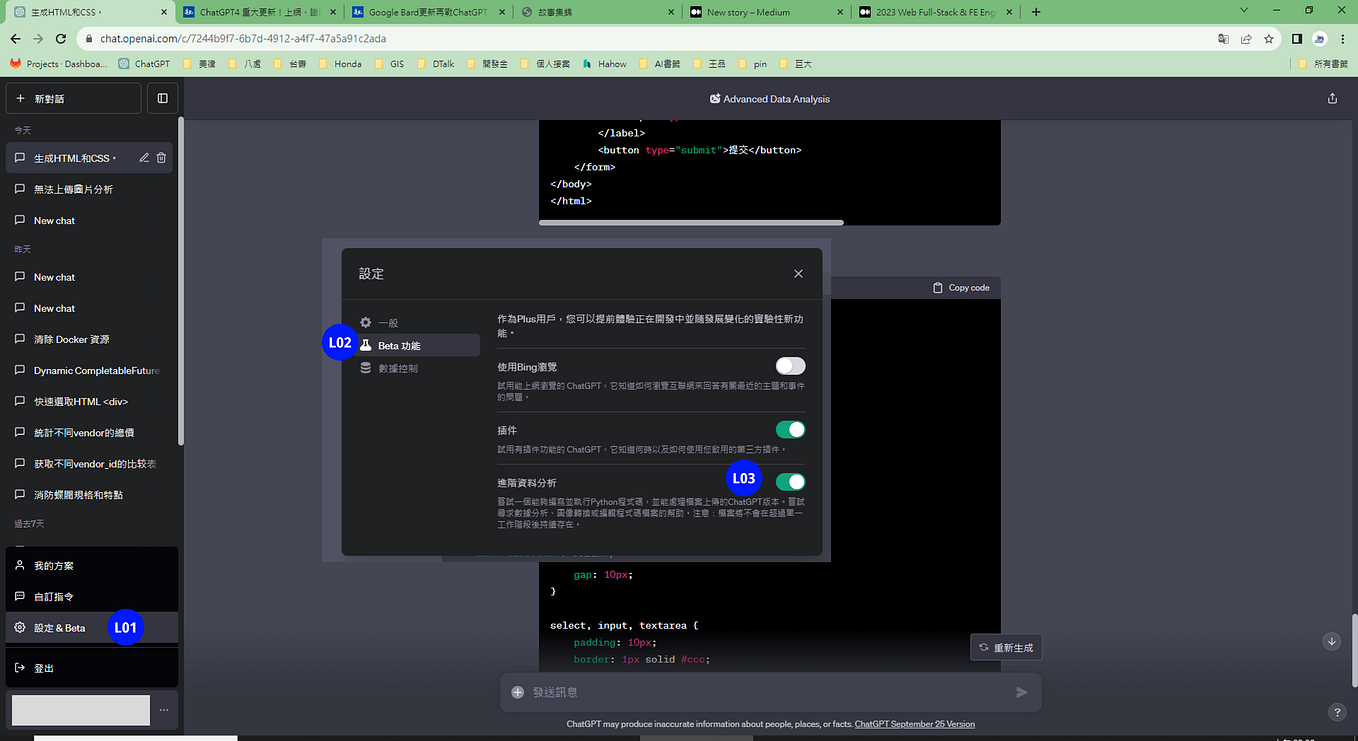This screenshot has width=1358, height=741.
Task: Open the Dynamic CompletableFuture chat
Action: coord(90,370)
